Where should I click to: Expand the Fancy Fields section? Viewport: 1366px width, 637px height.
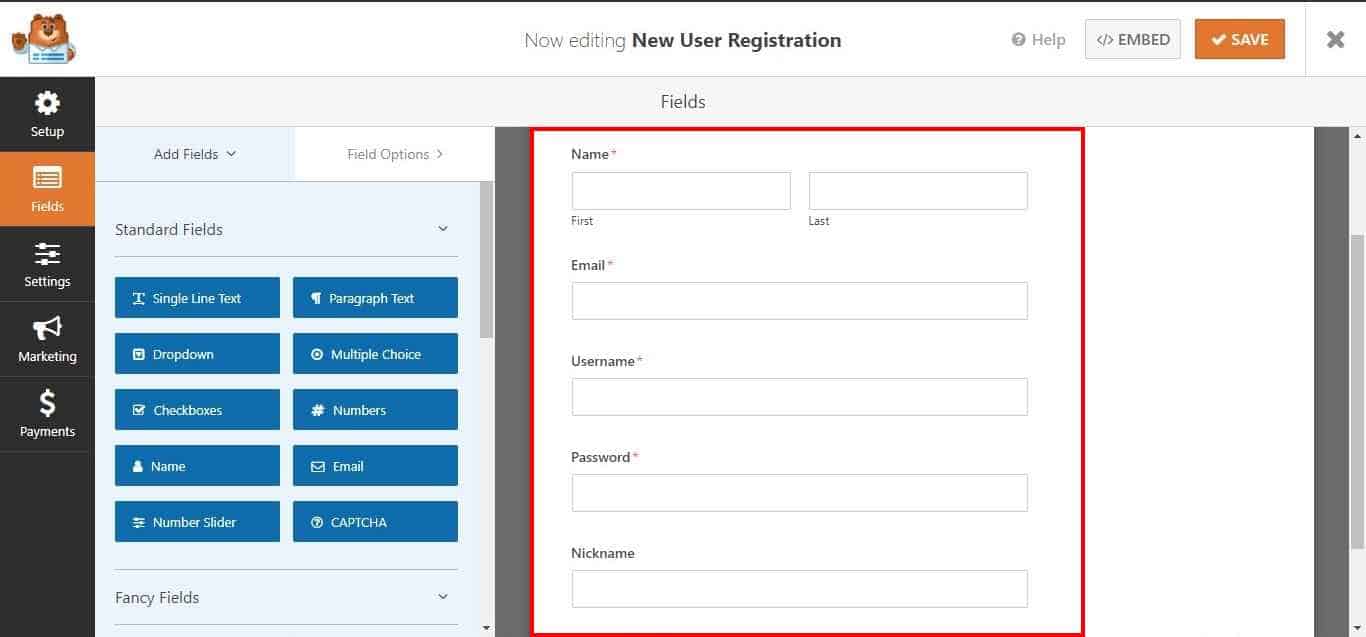443,597
